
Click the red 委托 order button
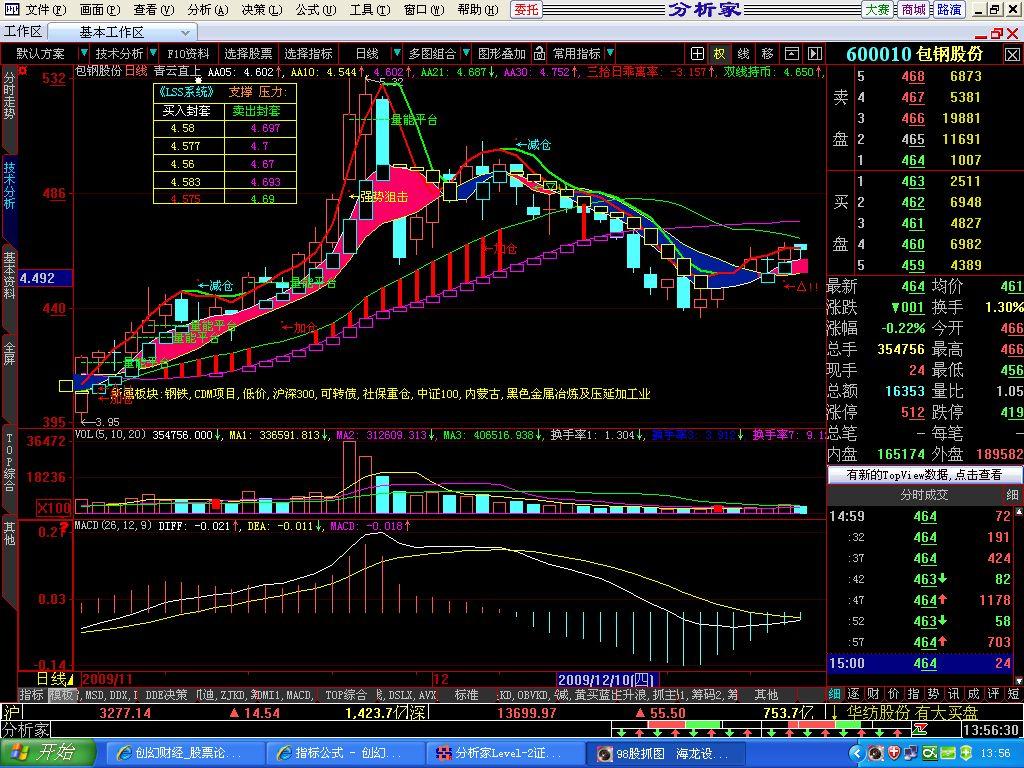click(526, 10)
